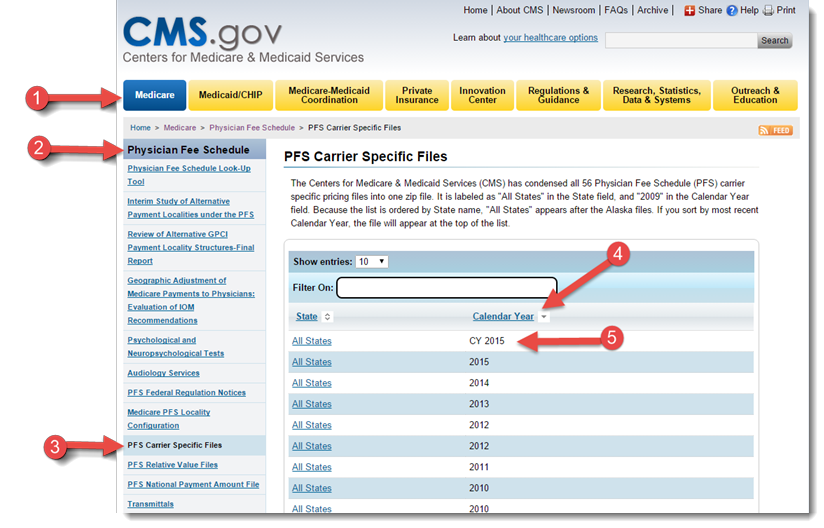Click the 'CY 2015' calendar year cell

(x=487, y=341)
